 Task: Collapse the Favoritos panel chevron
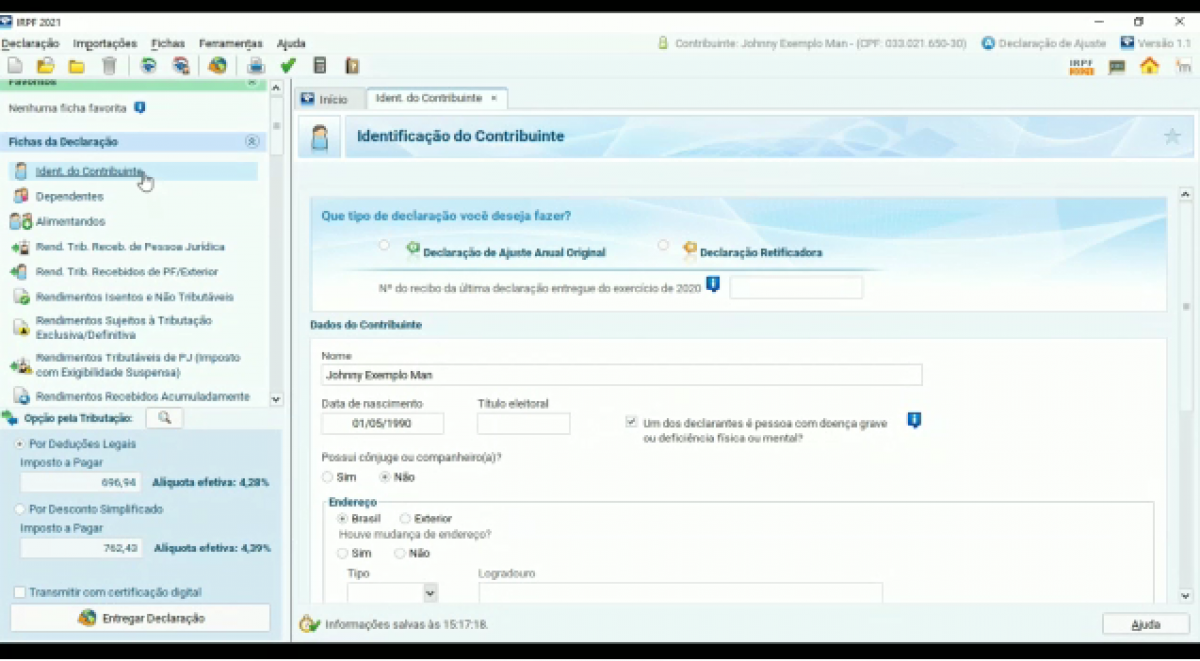(252, 84)
